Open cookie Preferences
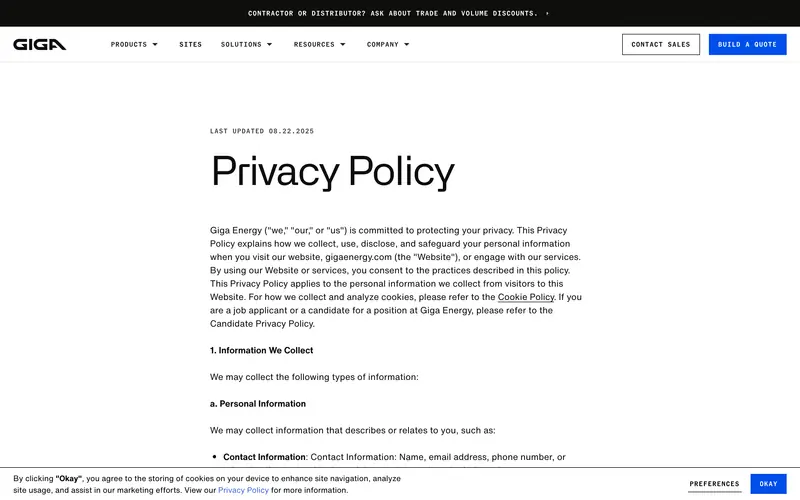The image size is (800, 500). coord(714,484)
